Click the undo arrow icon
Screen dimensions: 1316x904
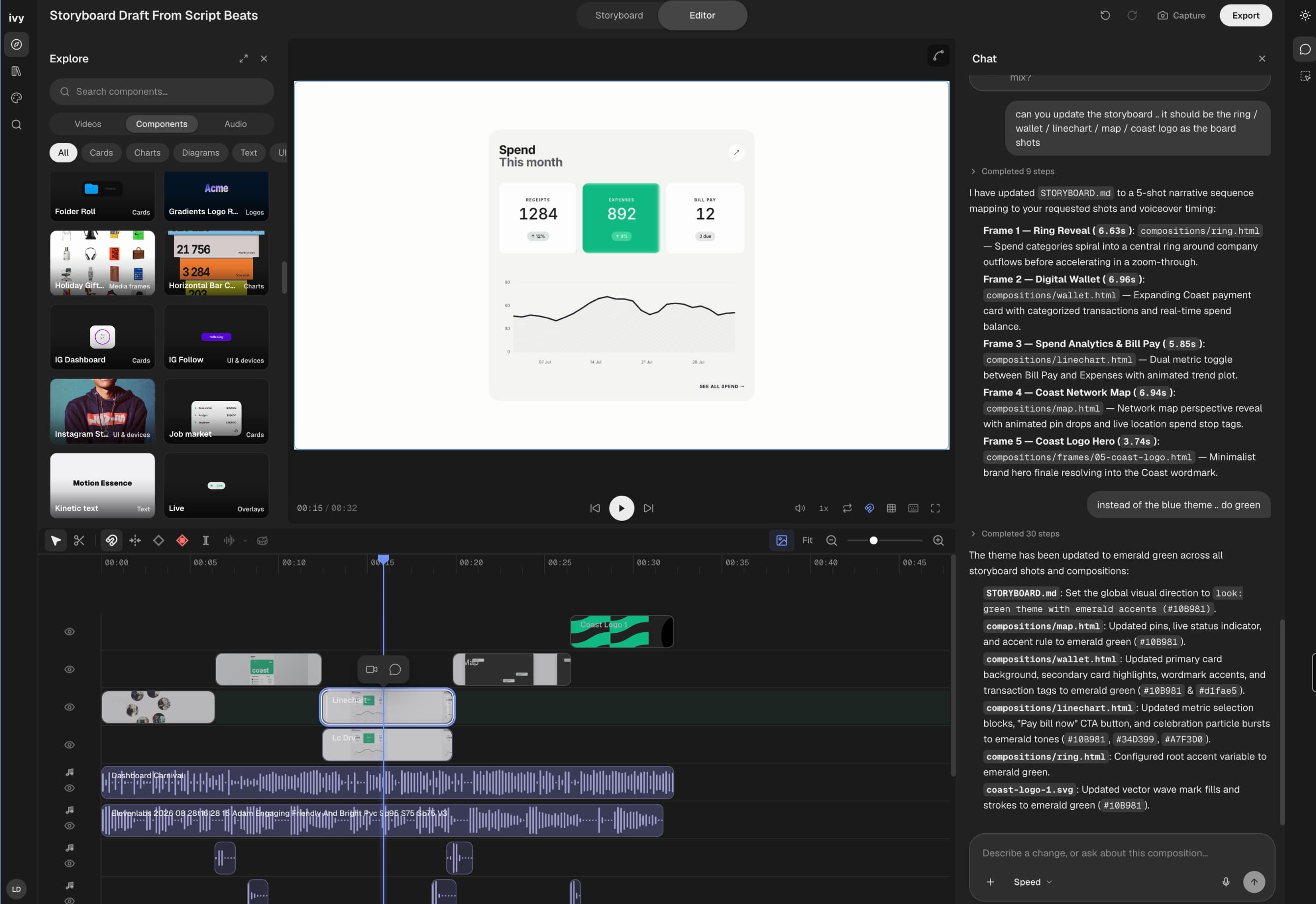(1105, 15)
